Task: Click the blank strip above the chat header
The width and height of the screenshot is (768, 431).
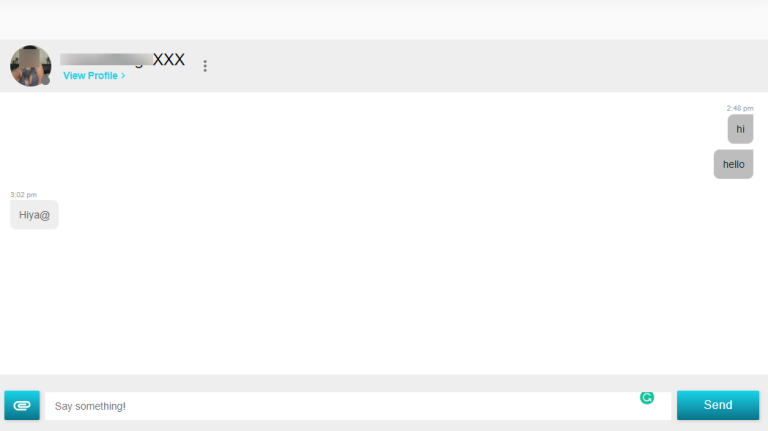Action: point(384,20)
